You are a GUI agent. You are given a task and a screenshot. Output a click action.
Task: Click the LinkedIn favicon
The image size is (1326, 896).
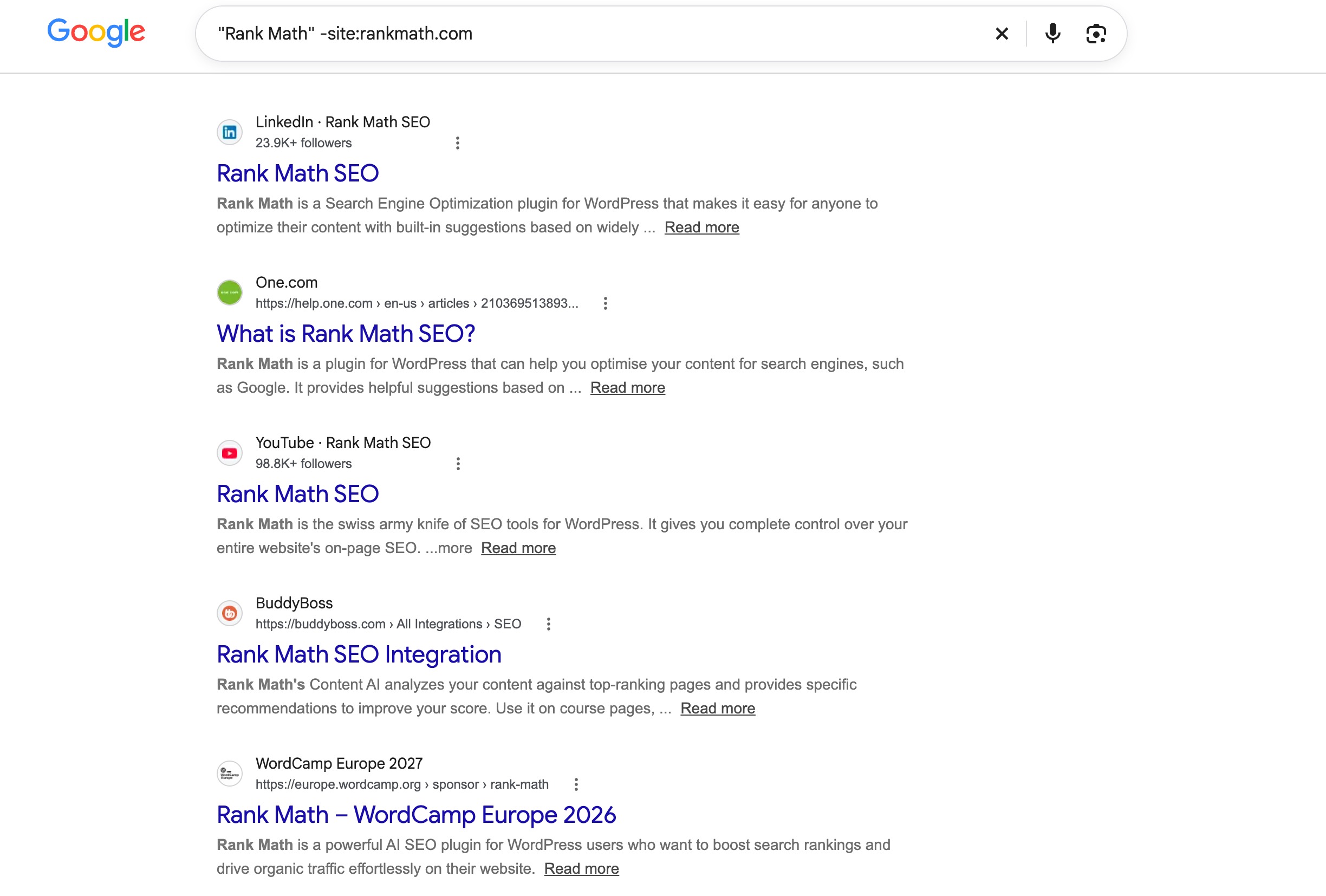(229, 132)
